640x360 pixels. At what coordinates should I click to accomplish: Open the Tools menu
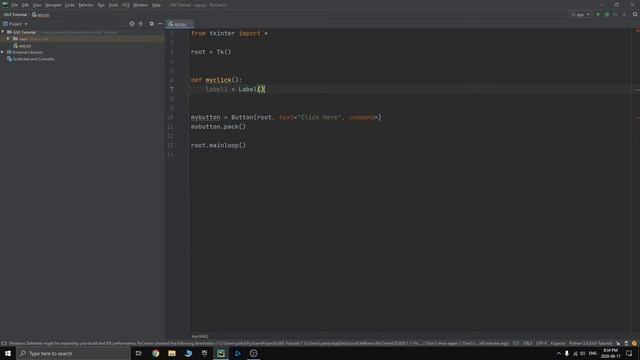tap(113, 5)
